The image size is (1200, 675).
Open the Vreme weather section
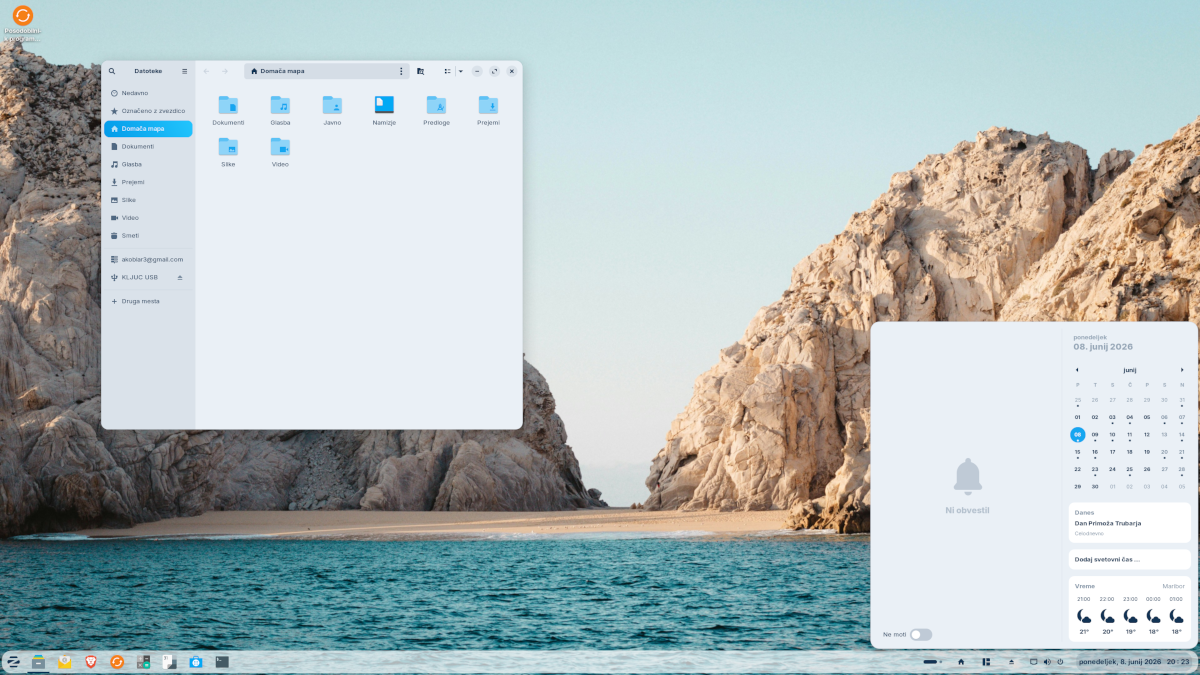tap(1130, 609)
